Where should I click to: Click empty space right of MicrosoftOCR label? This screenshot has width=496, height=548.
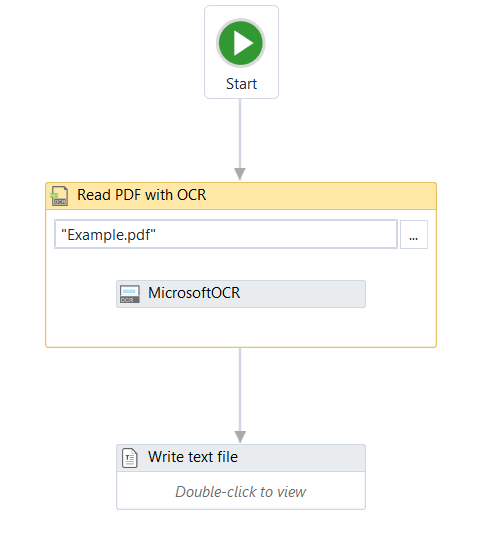coord(302,294)
